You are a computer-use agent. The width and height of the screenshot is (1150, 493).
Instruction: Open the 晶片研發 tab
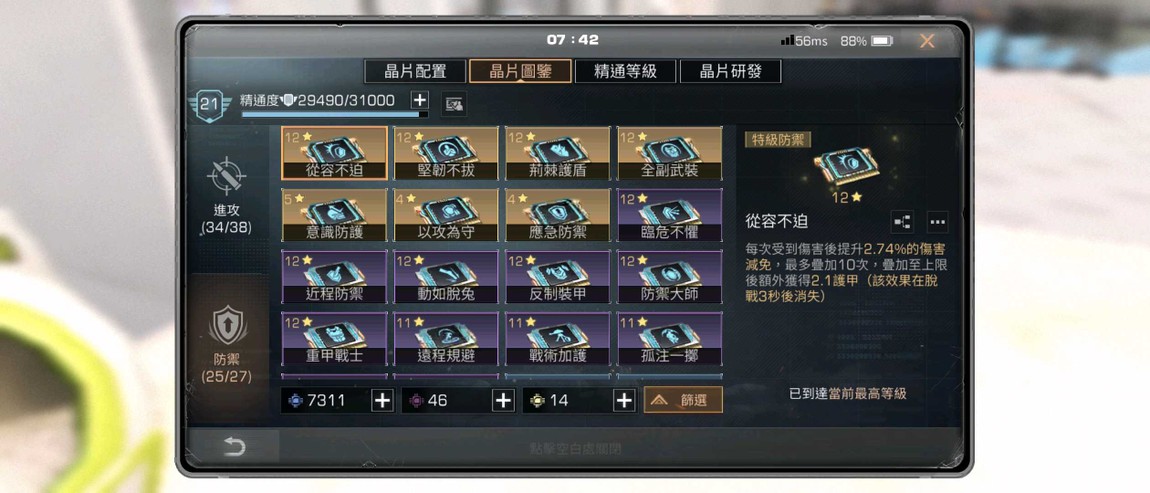pyautogui.click(x=730, y=71)
